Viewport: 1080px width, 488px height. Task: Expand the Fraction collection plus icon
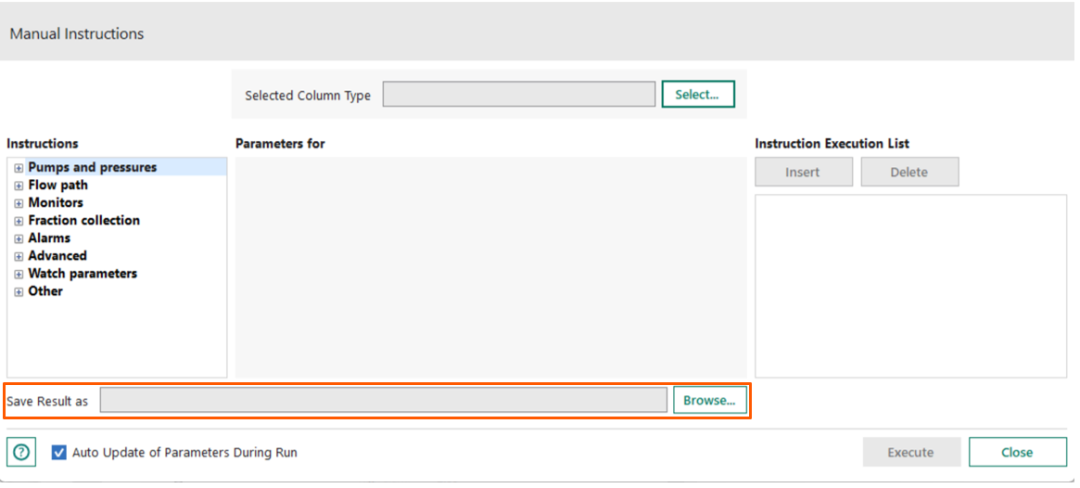(x=18, y=221)
